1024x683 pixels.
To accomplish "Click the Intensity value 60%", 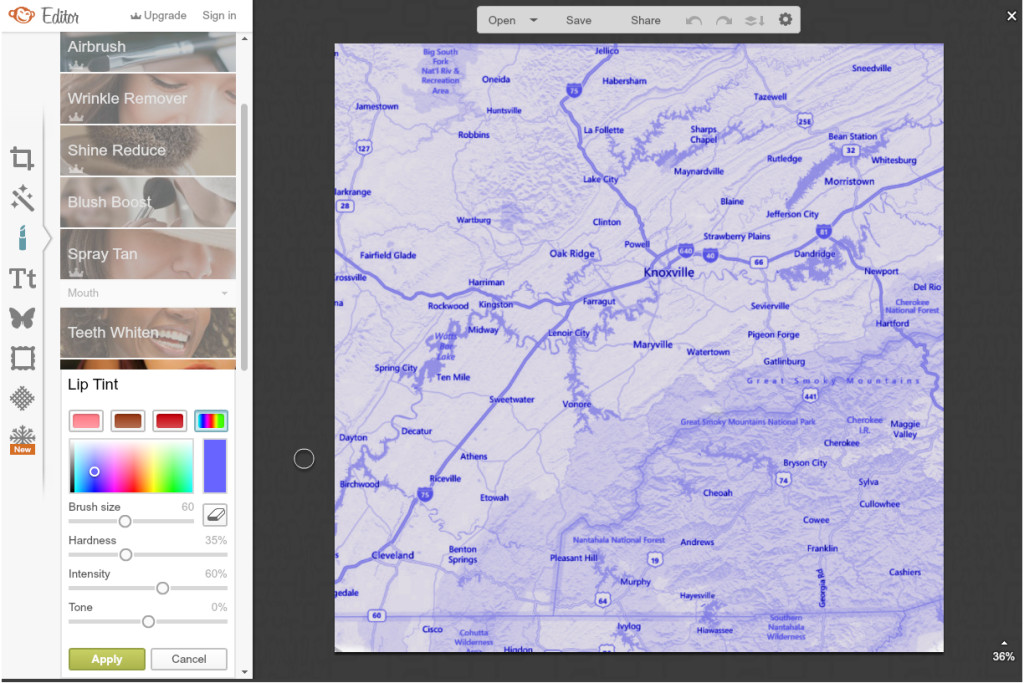I will pyautogui.click(x=216, y=573).
